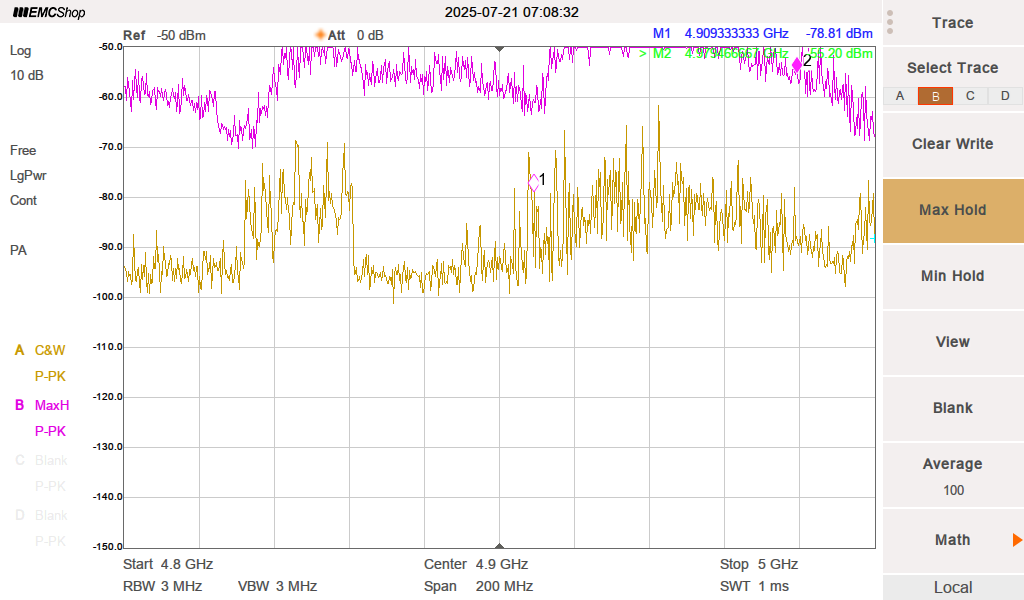Activate the Min Hold trace mode

(x=952, y=276)
